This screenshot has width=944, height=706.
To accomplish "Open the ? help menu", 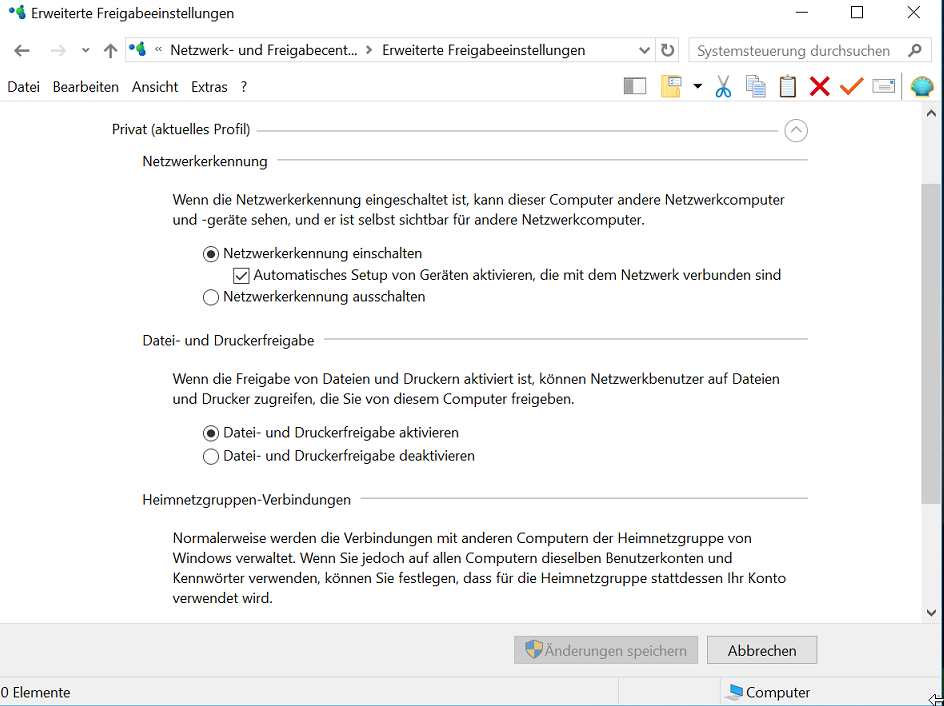I will 243,87.
